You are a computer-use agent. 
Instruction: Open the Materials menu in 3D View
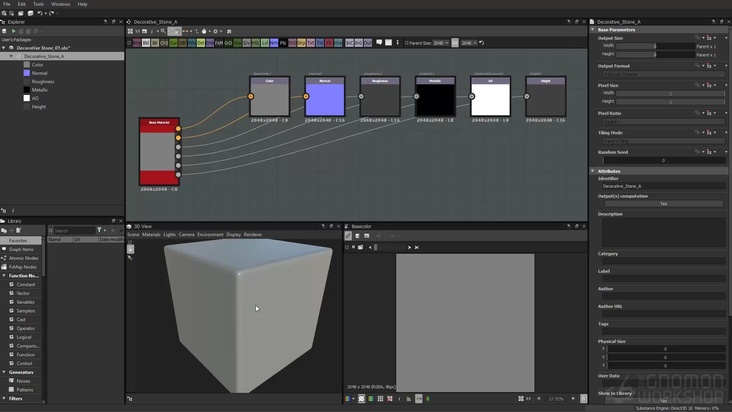(151, 234)
